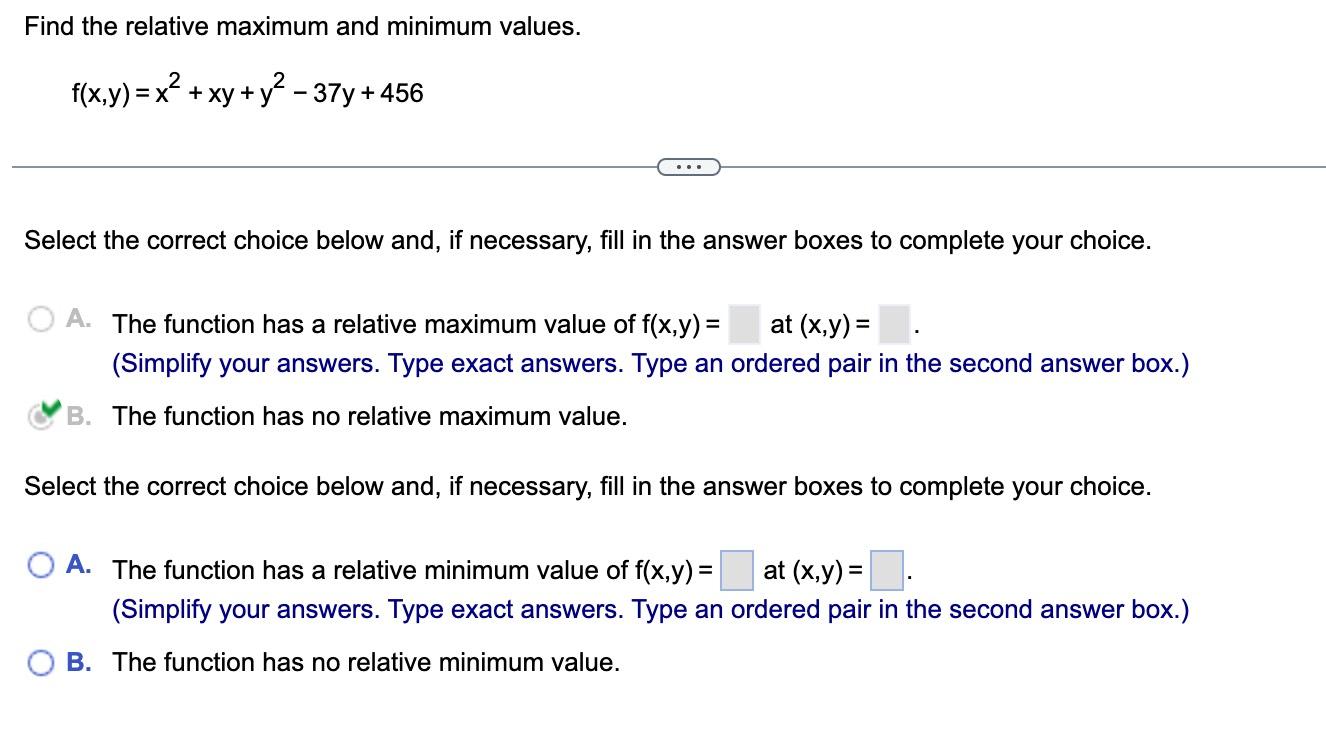Select the function definition f(x,y) text

click(248, 93)
